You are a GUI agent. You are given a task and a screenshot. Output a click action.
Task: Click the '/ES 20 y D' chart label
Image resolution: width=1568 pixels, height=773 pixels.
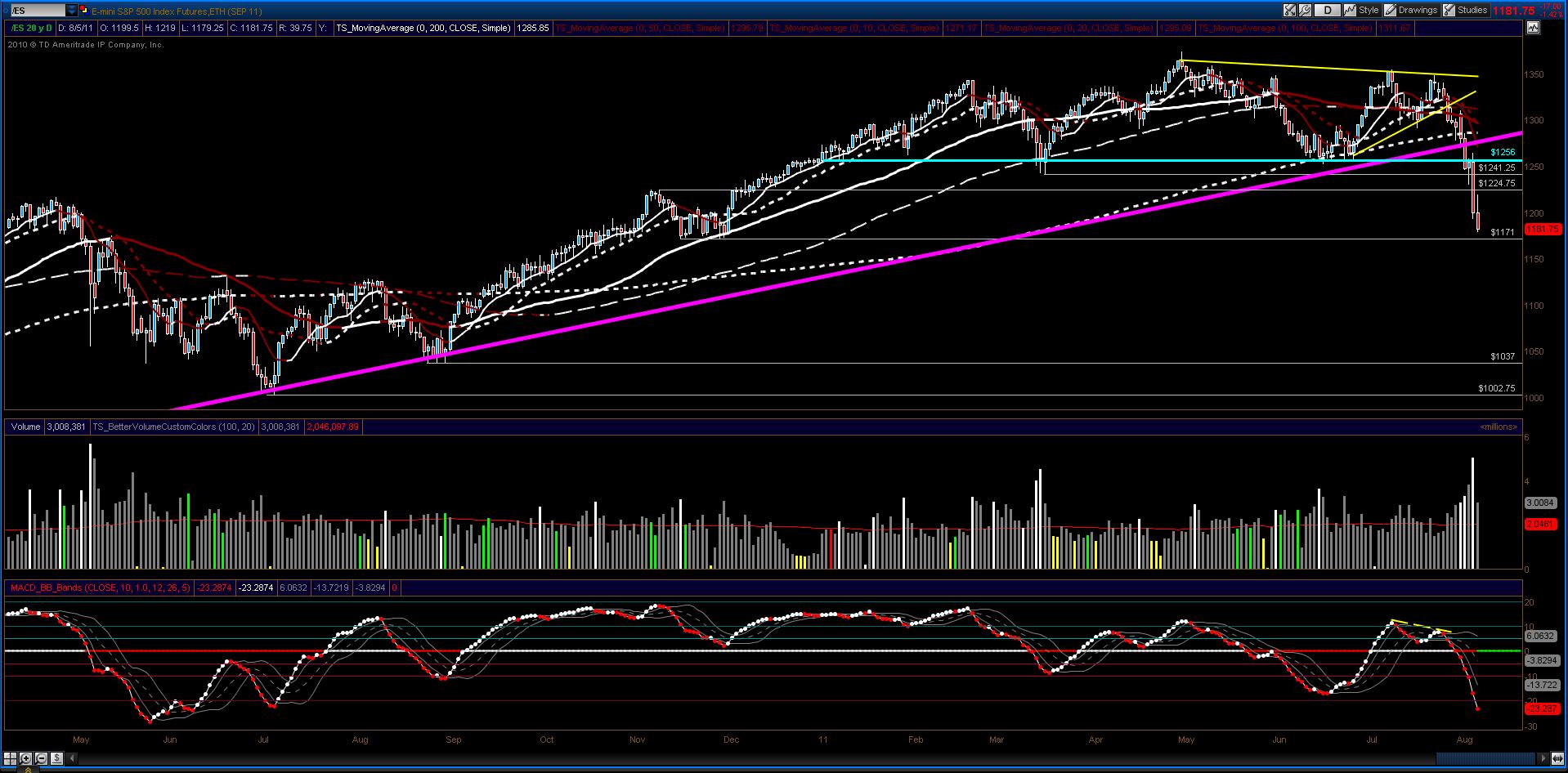(x=31, y=28)
